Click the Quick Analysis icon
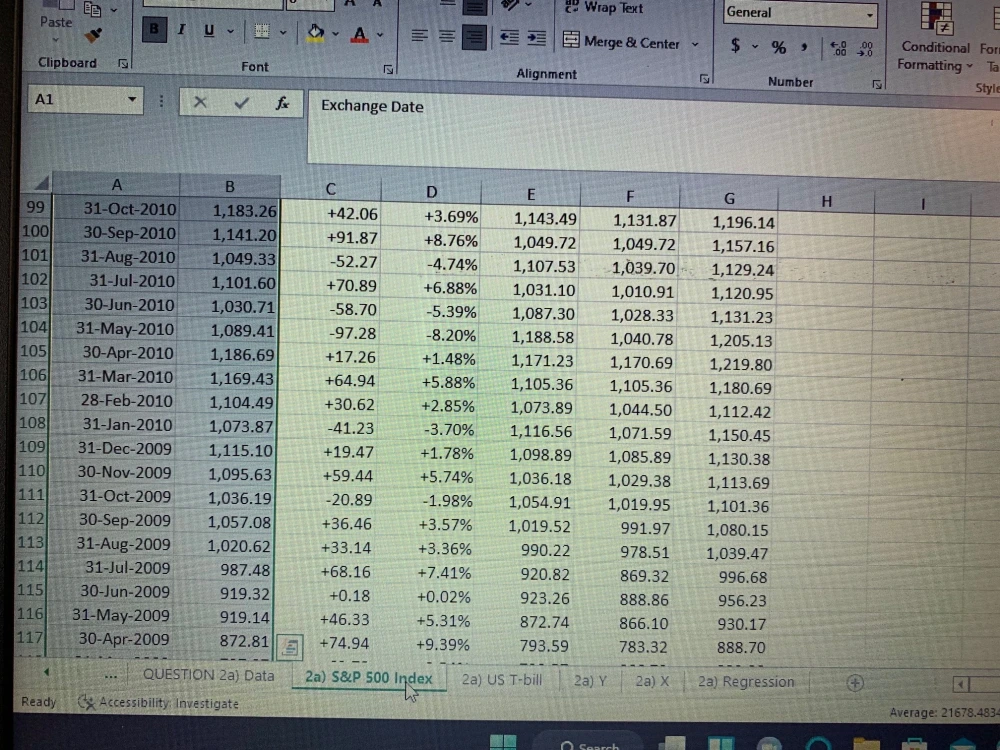 click(x=290, y=647)
